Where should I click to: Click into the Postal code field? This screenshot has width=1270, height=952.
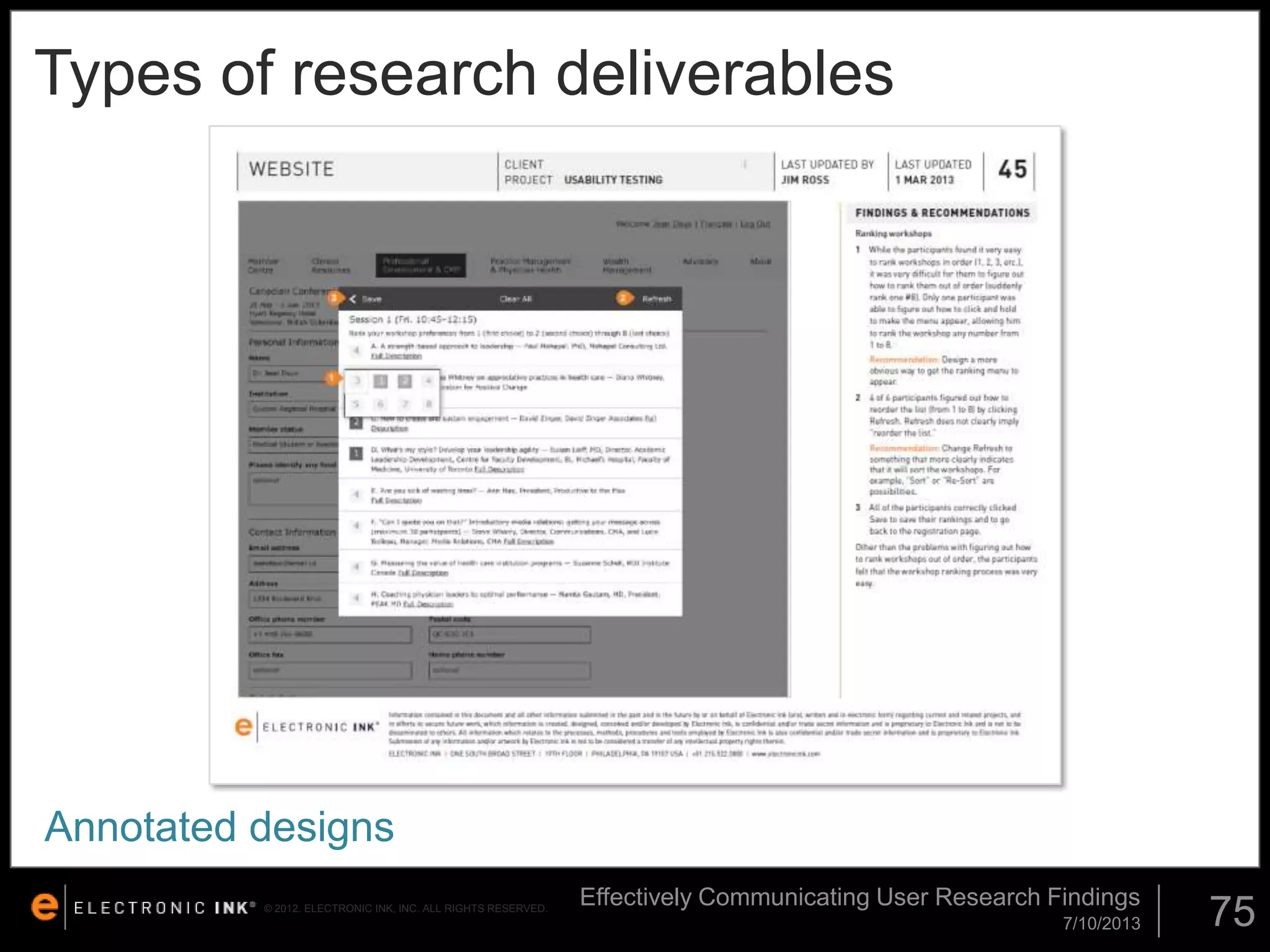coord(510,635)
